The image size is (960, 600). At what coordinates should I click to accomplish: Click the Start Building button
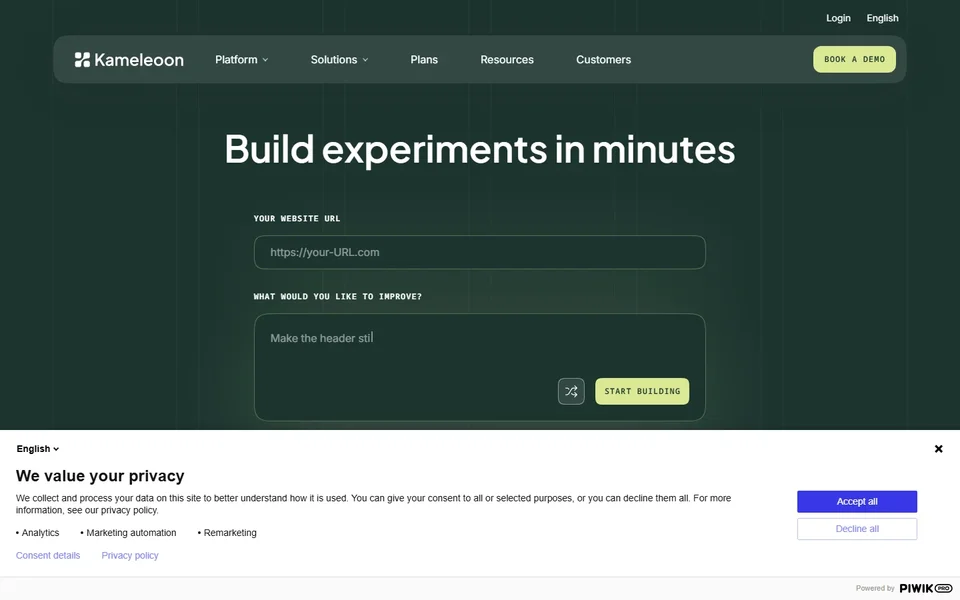tap(642, 391)
